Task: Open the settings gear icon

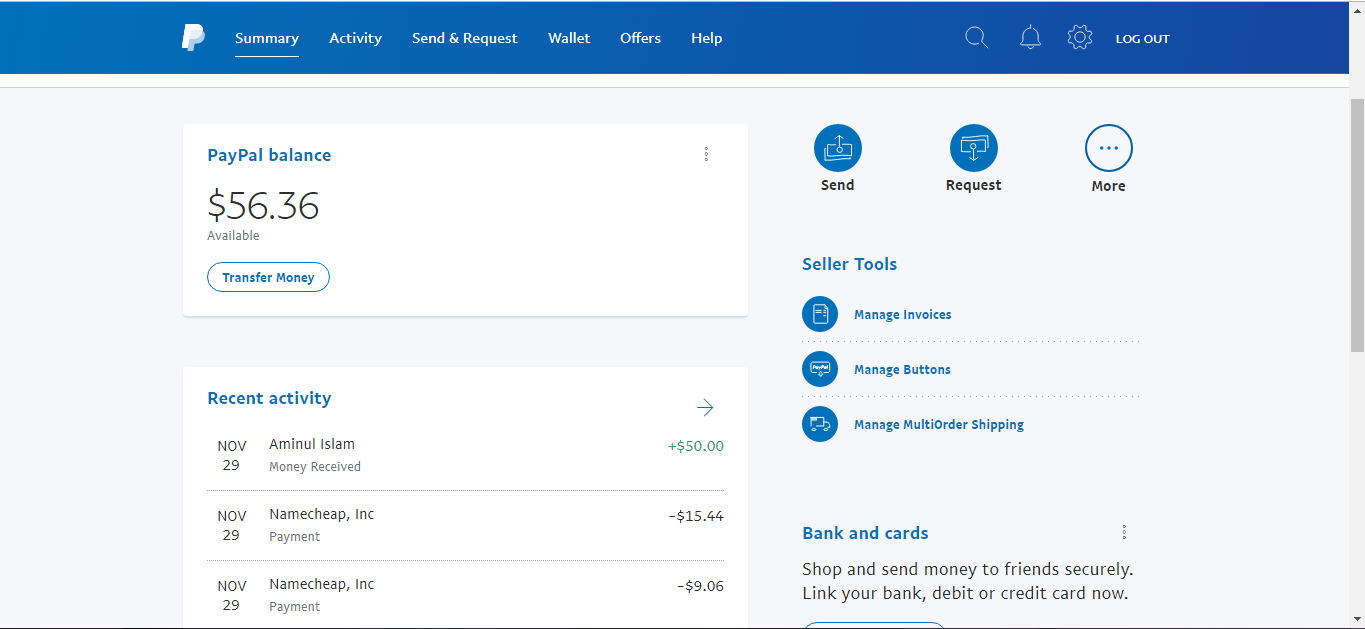Action: coord(1079,38)
